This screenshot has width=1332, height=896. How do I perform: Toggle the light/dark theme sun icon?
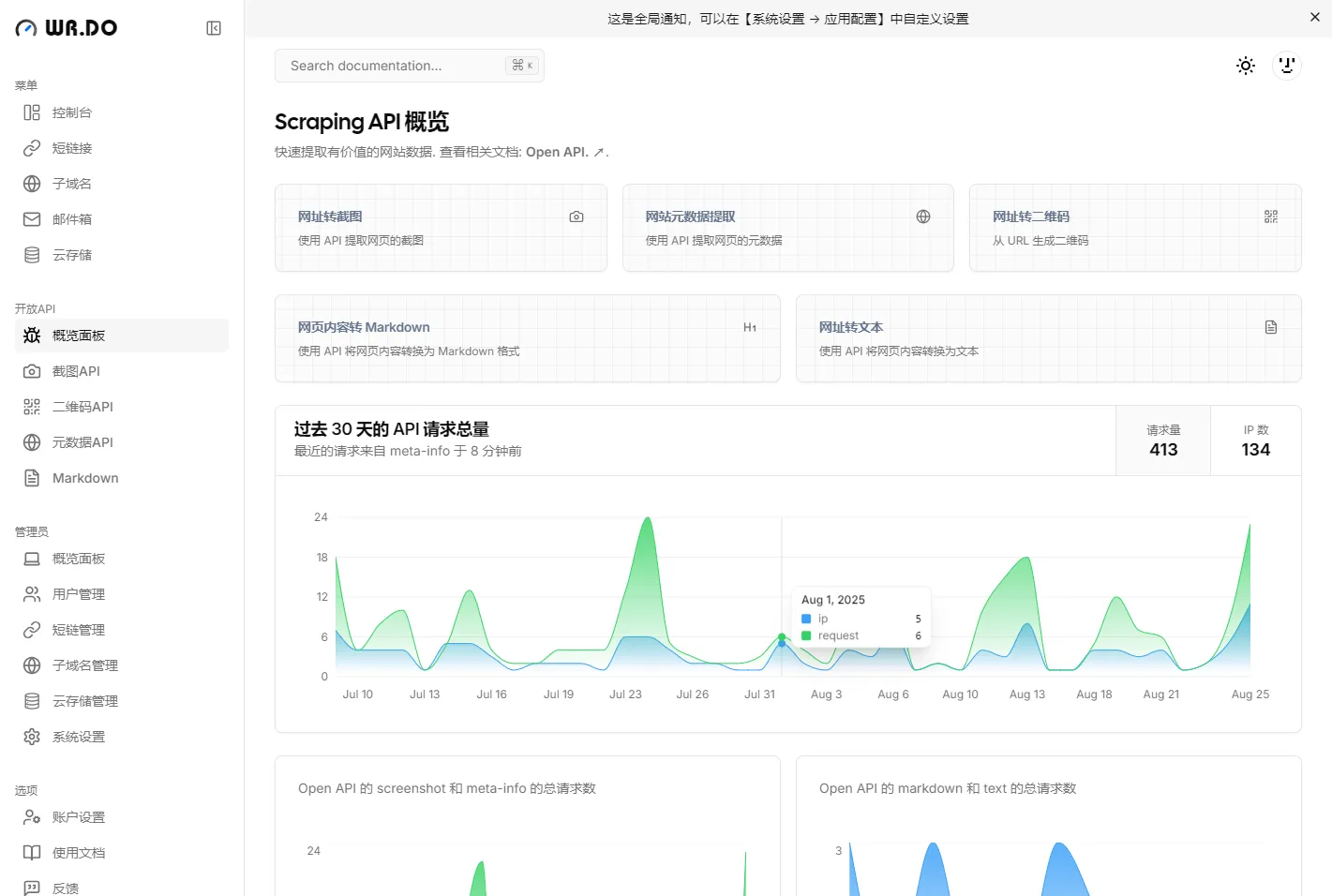(x=1246, y=66)
